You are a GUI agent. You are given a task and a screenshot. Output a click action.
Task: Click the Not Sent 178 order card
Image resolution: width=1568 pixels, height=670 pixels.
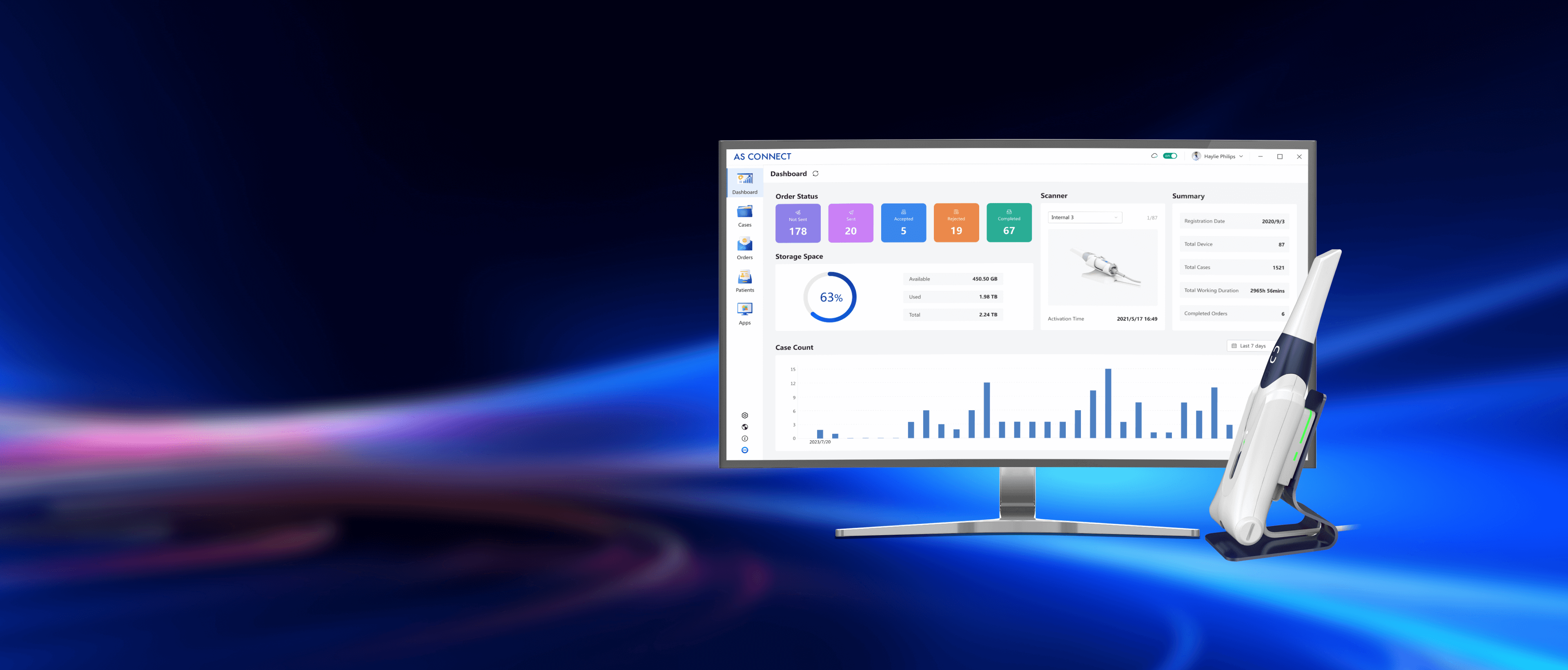coord(797,223)
